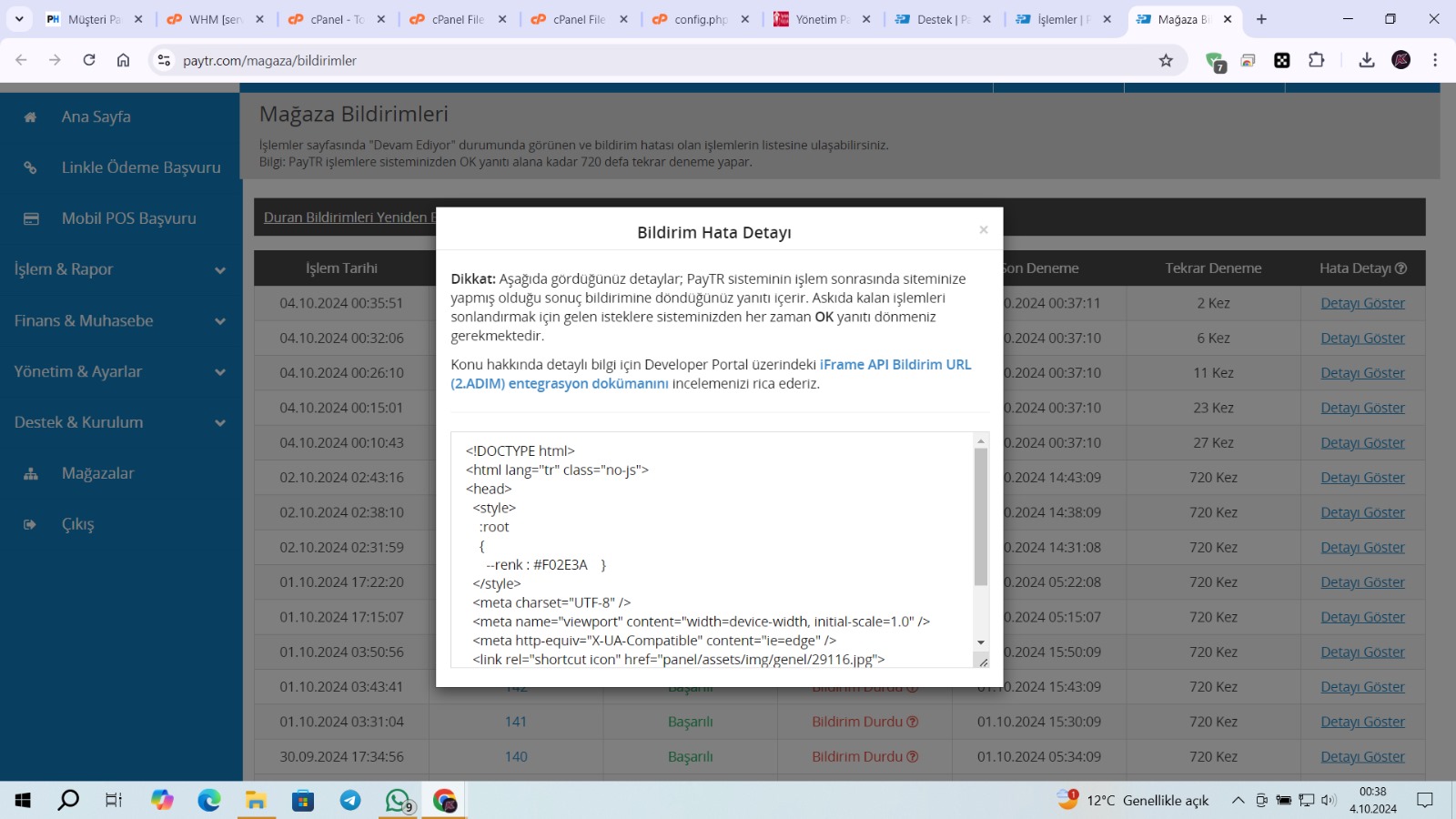Click the Mobil POS Başvuru card icon
The width and height of the screenshot is (1456, 819).
(x=31, y=218)
